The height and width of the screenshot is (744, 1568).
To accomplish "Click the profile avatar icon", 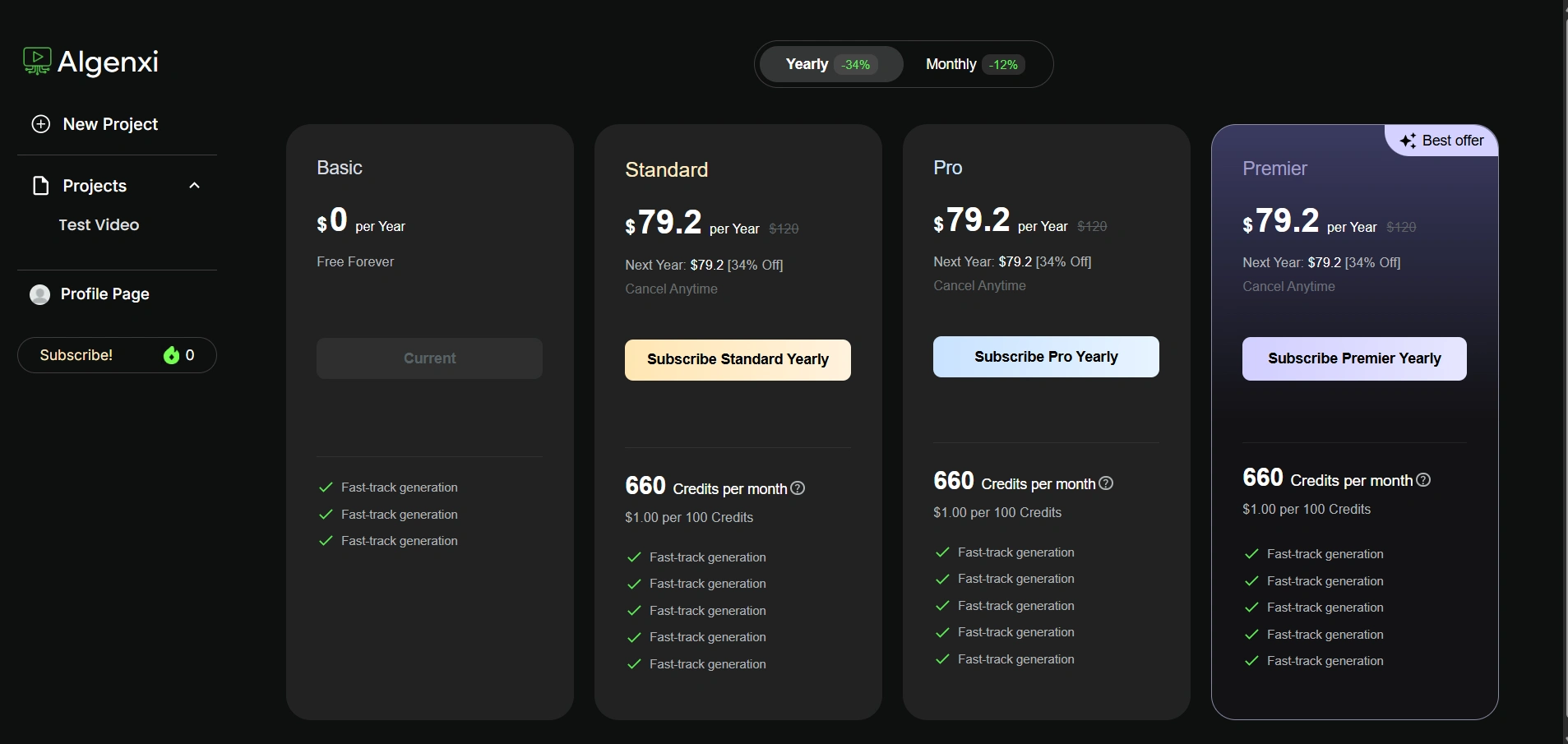I will (39, 294).
